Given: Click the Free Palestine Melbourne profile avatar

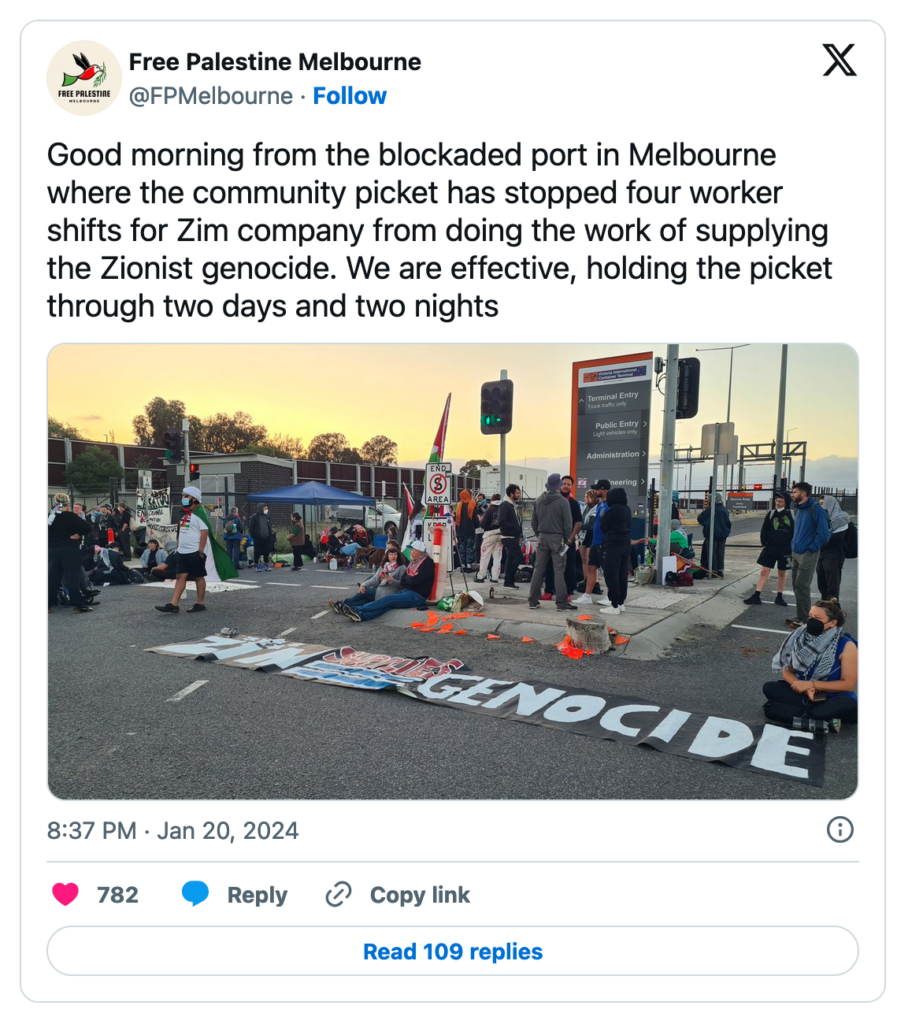Looking at the screenshot, I should [x=84, y=78].
